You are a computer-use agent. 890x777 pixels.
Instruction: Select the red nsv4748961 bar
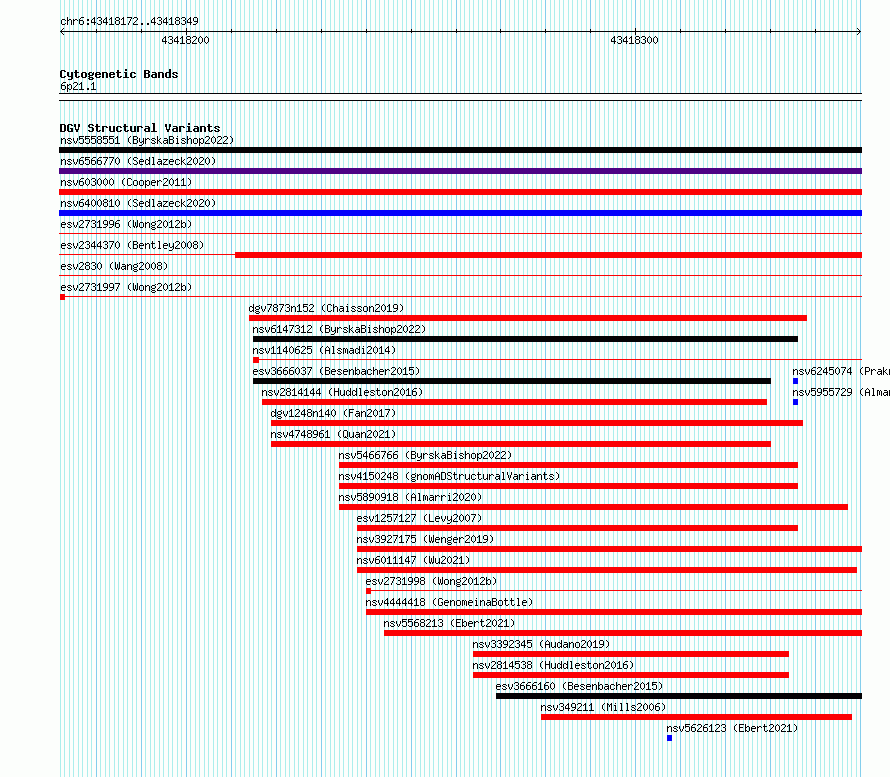coord(520,444)
